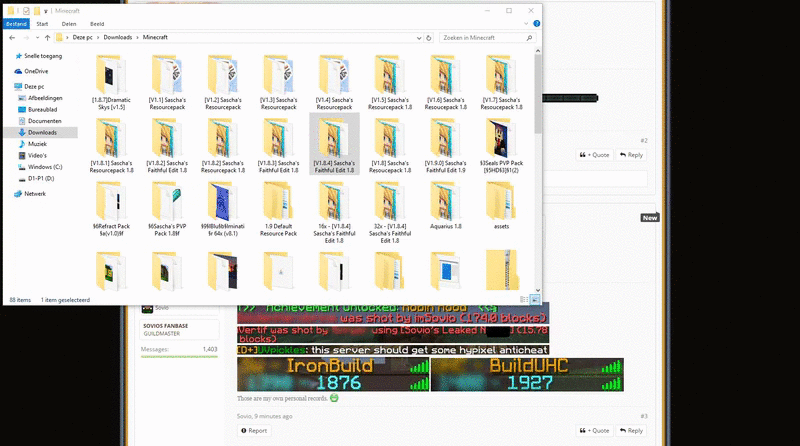Select the Aquarius 1.8 folder
800x446 pixels.
tap(445, 205)
